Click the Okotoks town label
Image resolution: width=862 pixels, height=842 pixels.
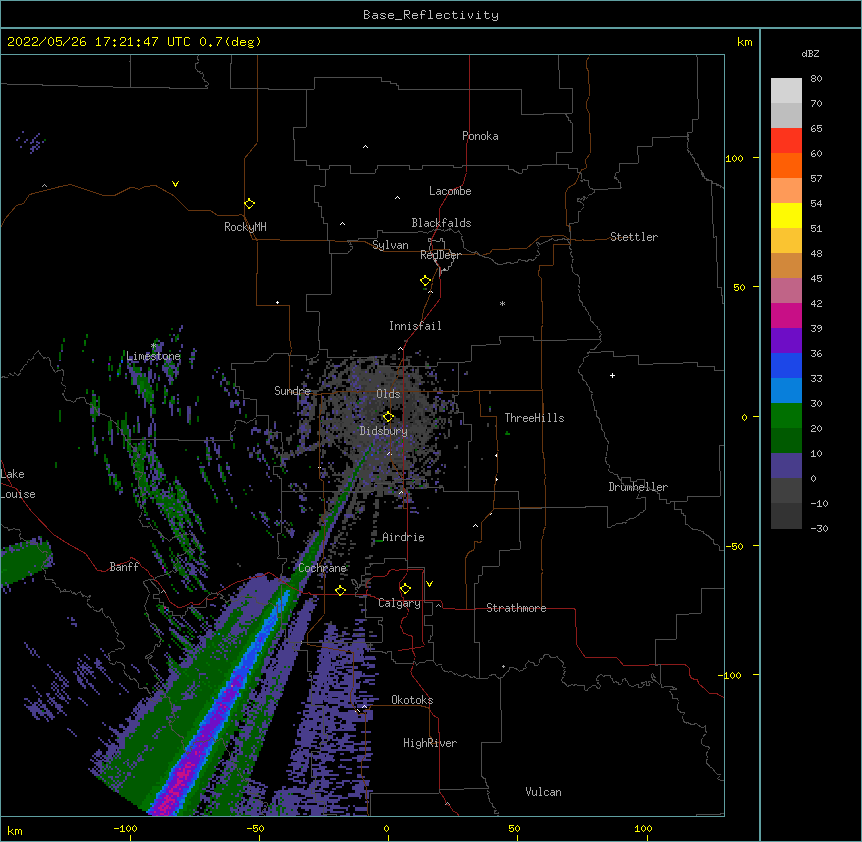(x=412, y=700)
